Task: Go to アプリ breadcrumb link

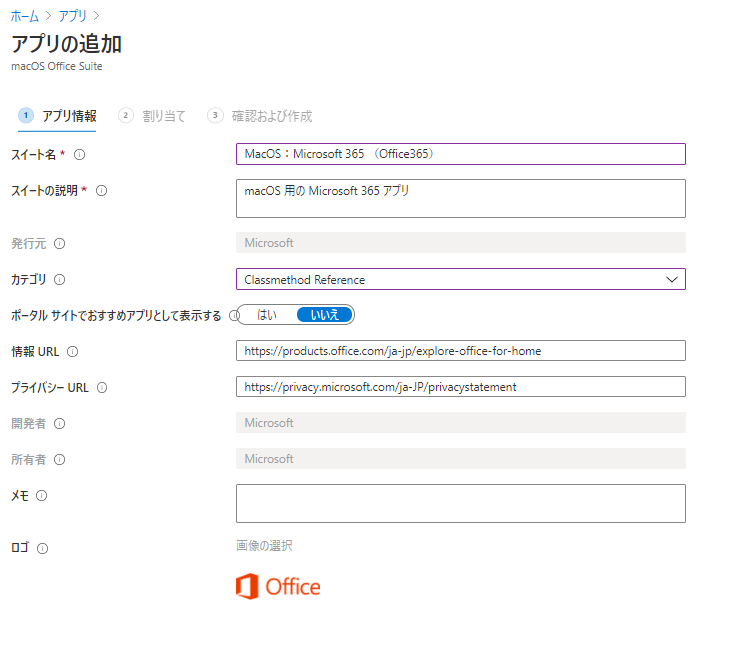Action: click(72, 16)
